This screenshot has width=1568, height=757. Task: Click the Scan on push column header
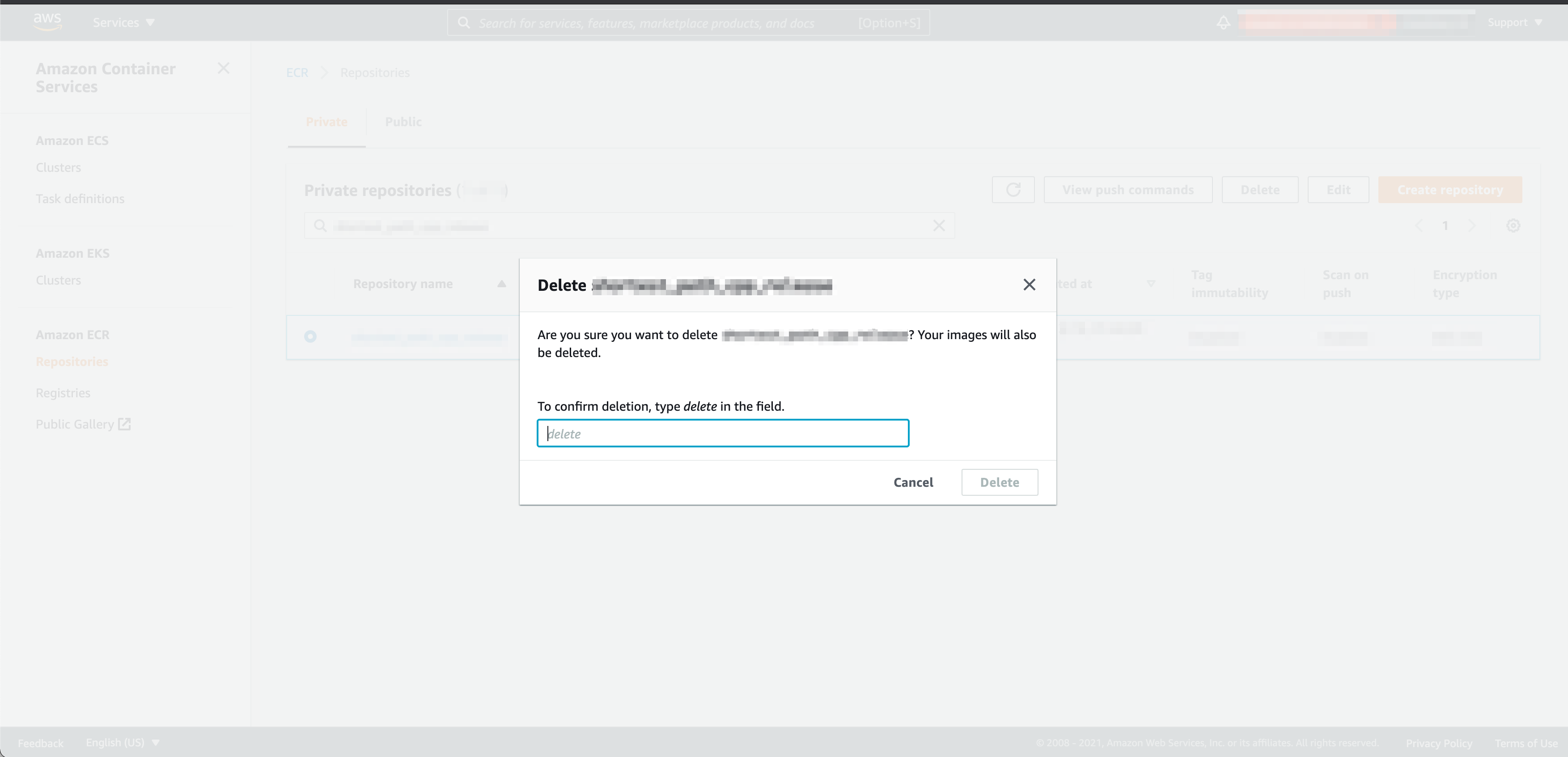pyautogui.click(x=1345, y=284)
